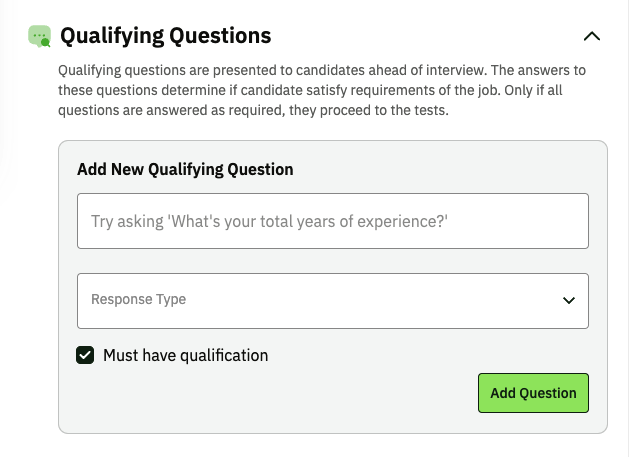Click the 'Add Question' text on the green button
The height and width of the screenshot is (457, 629).
pyautogui.click(x=533, y=393)
